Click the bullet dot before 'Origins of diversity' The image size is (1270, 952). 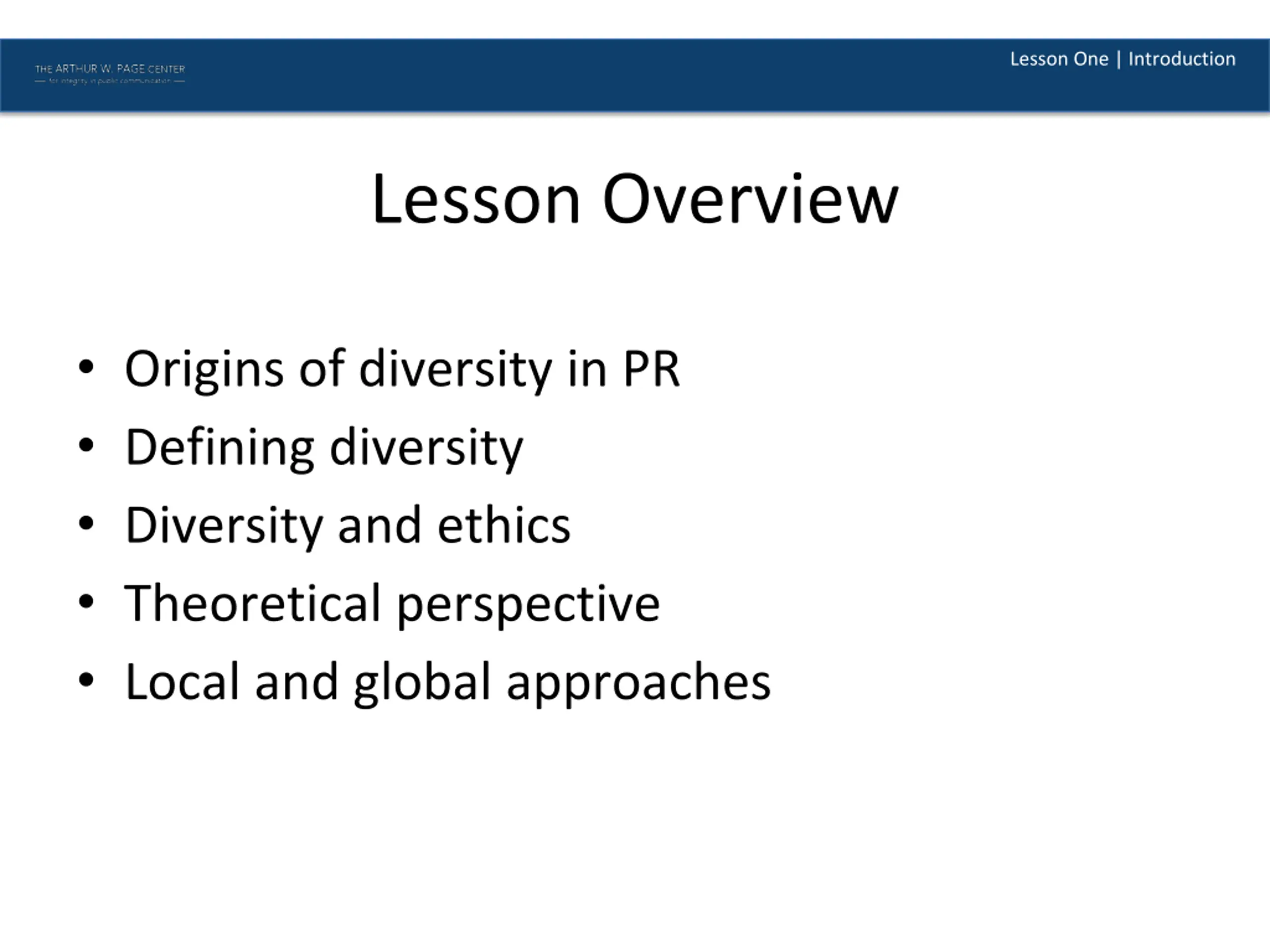[86, 367]
